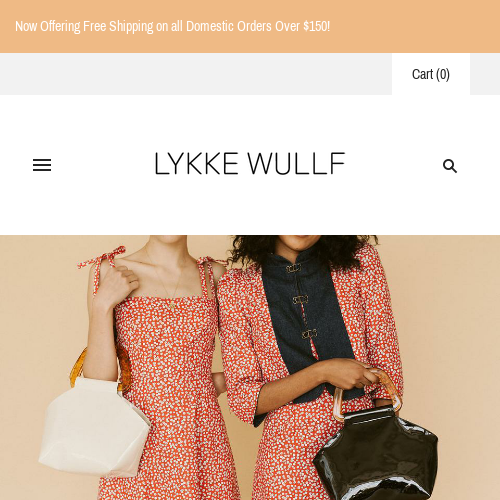Click the white canvas bag in photo
Screen dimensions: 500x500
pos(94,427)
